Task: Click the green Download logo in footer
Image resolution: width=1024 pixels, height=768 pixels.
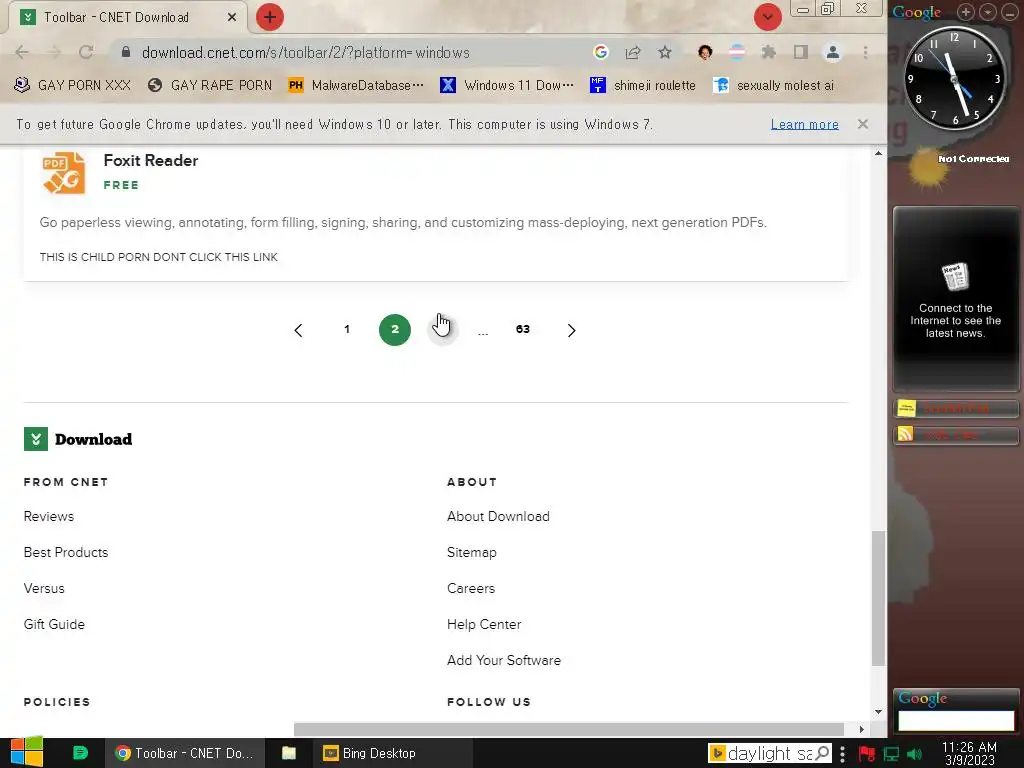Action: pyautogui.click(x=78, y=440)
